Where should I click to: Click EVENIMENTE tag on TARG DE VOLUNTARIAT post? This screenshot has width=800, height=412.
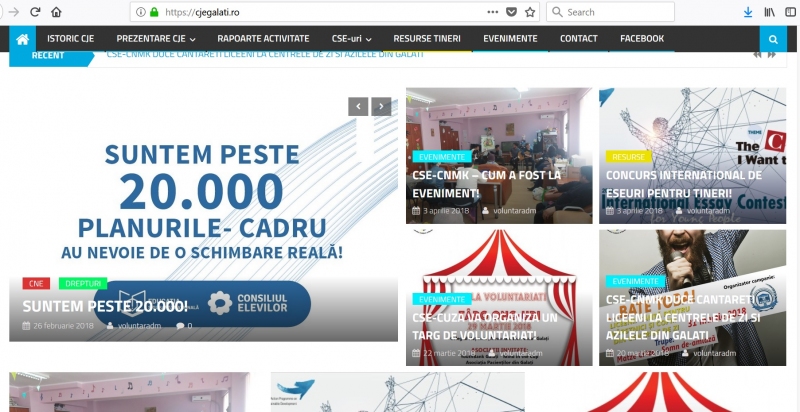(x=442, y=299)
